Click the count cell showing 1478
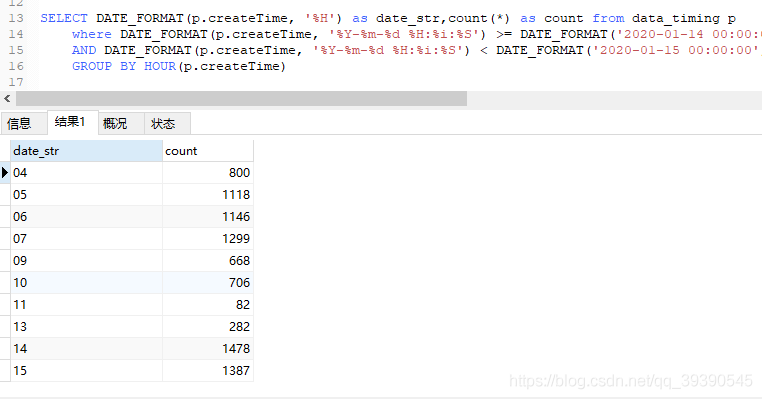Viewport: 762px width, 399px height. pyautogui.click(x=208, y=348)
